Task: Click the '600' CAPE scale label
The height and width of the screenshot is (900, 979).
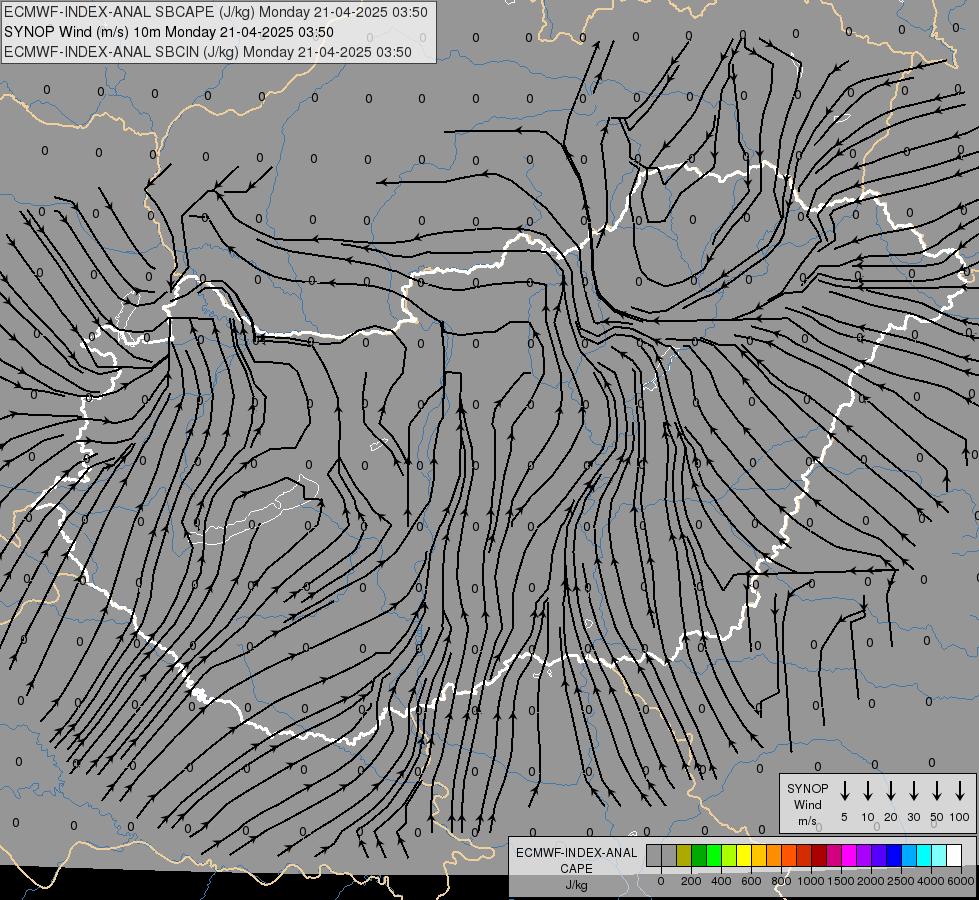Action: 751,881
